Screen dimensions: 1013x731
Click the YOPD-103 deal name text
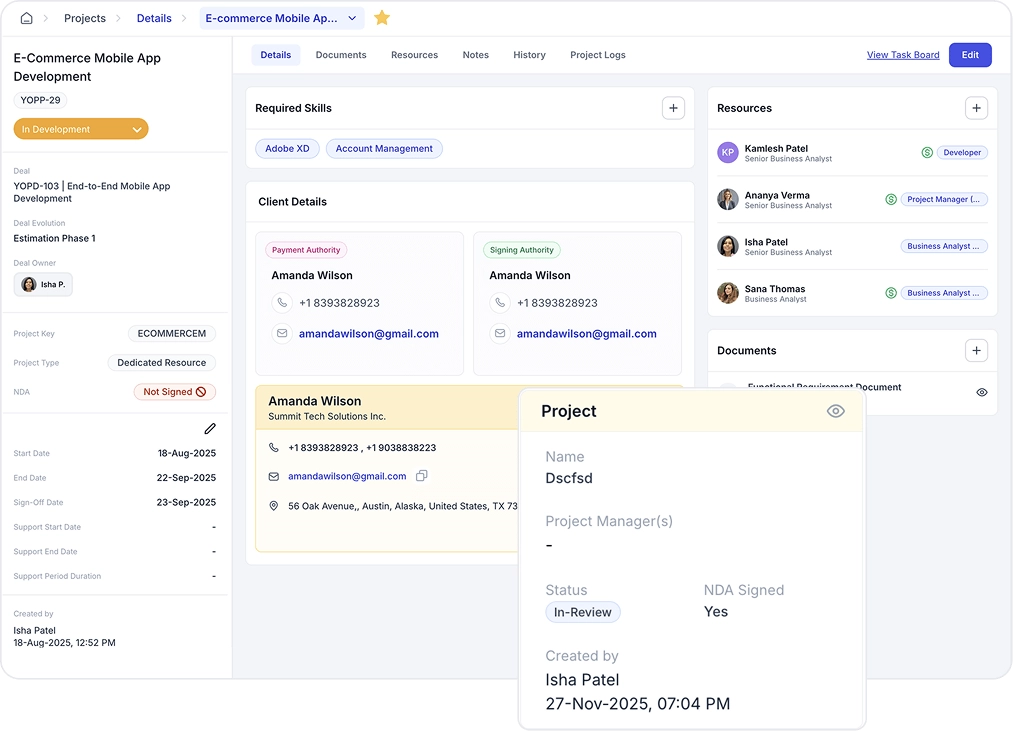coord(92,192)
